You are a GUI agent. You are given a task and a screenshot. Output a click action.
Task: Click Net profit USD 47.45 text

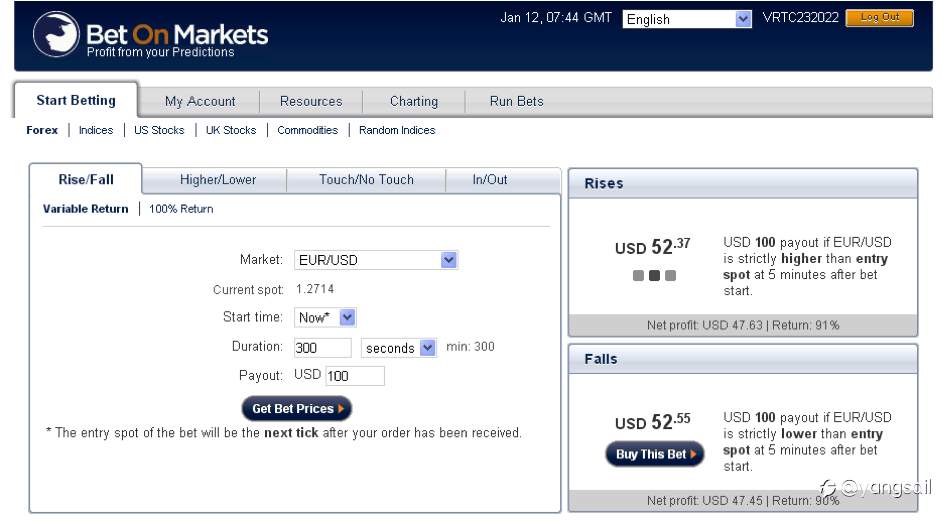pos(704,500)
